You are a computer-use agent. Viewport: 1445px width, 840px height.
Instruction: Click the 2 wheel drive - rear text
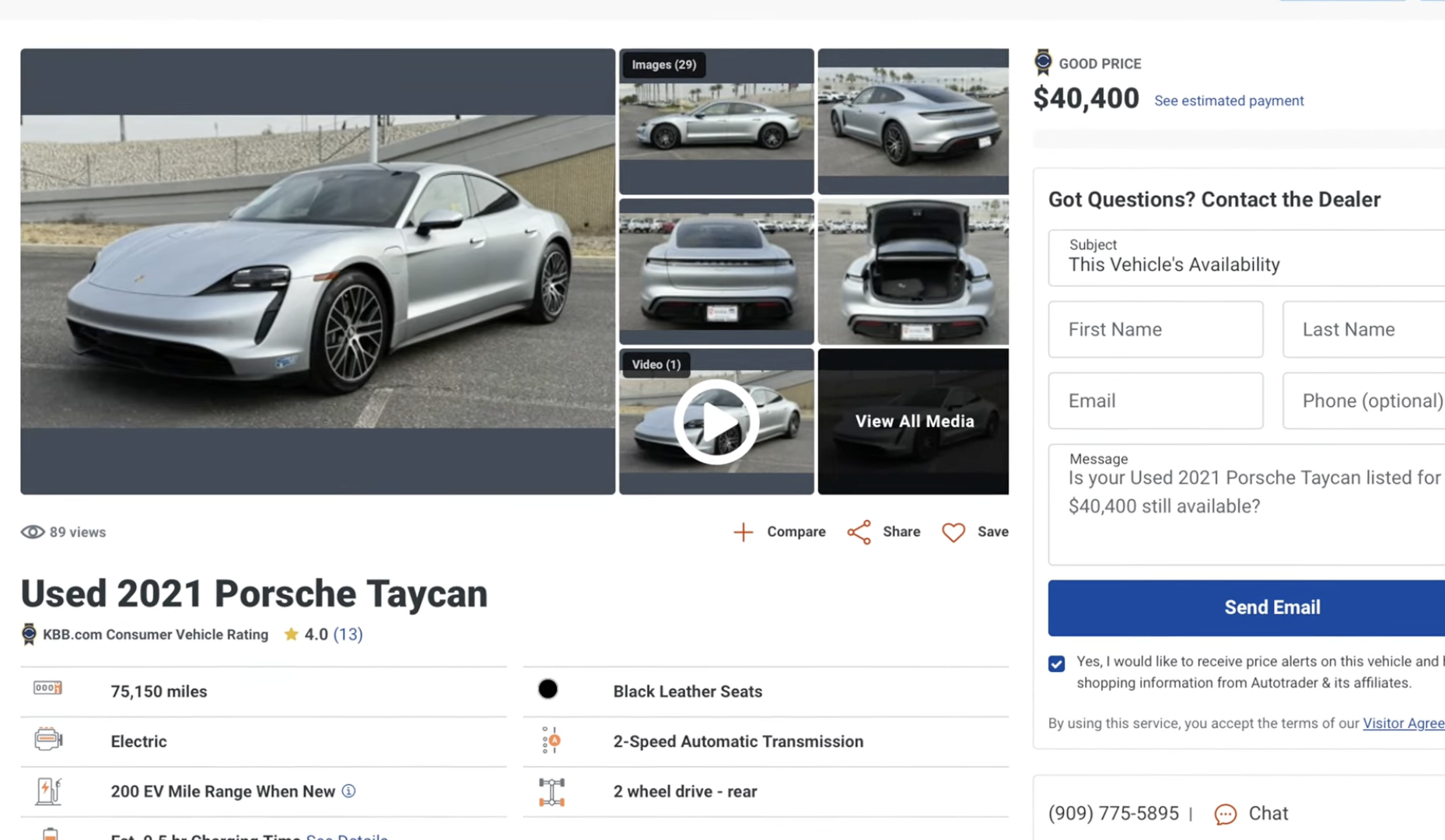click(684, 791)
